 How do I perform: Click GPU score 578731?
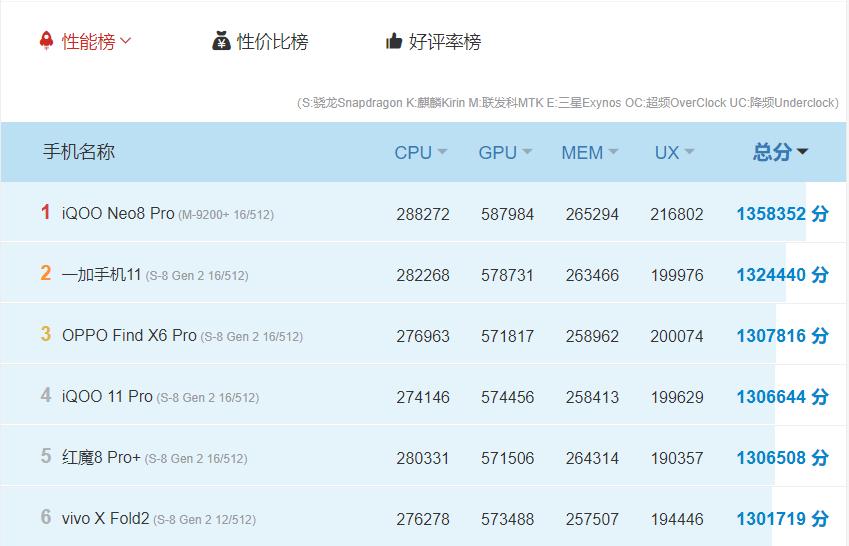507,275
